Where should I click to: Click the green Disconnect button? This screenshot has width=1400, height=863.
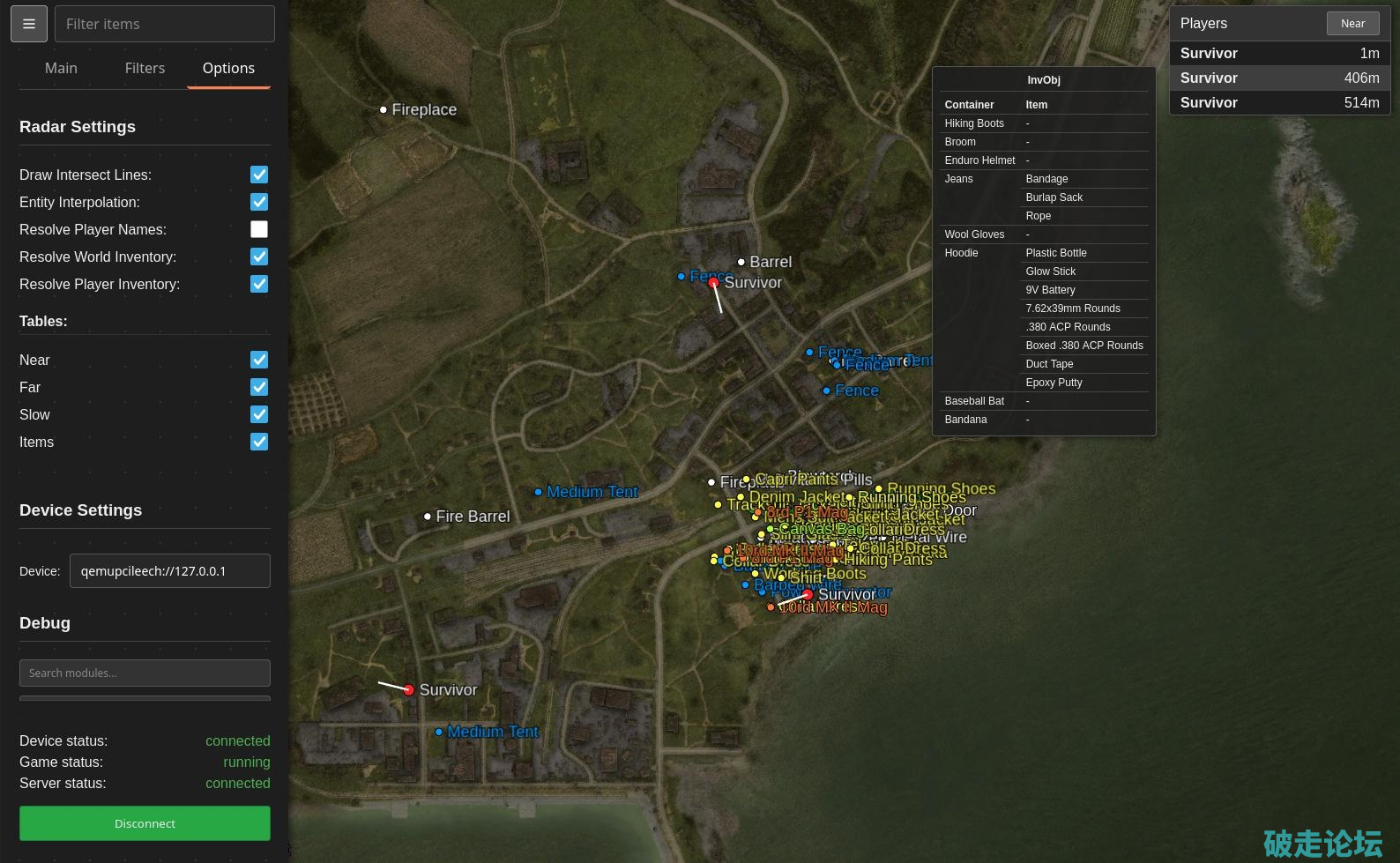pos(145,823)
